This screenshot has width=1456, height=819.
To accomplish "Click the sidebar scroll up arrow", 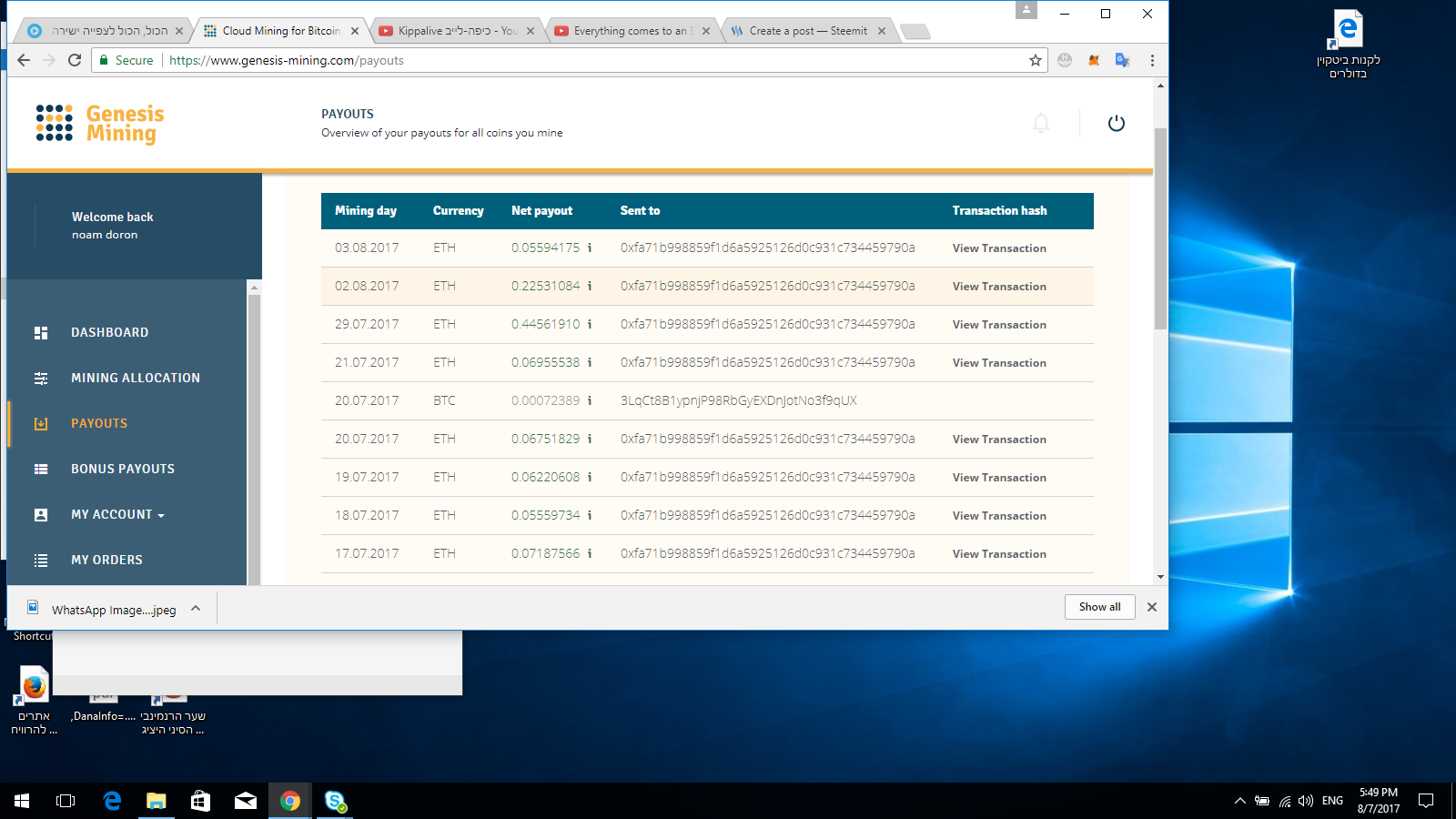I will [255, 288].
